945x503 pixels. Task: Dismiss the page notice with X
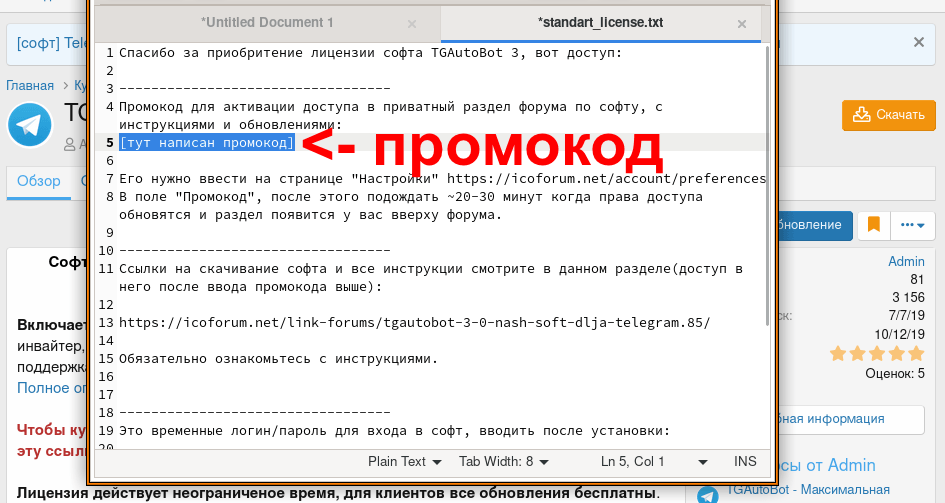[918, 42]
